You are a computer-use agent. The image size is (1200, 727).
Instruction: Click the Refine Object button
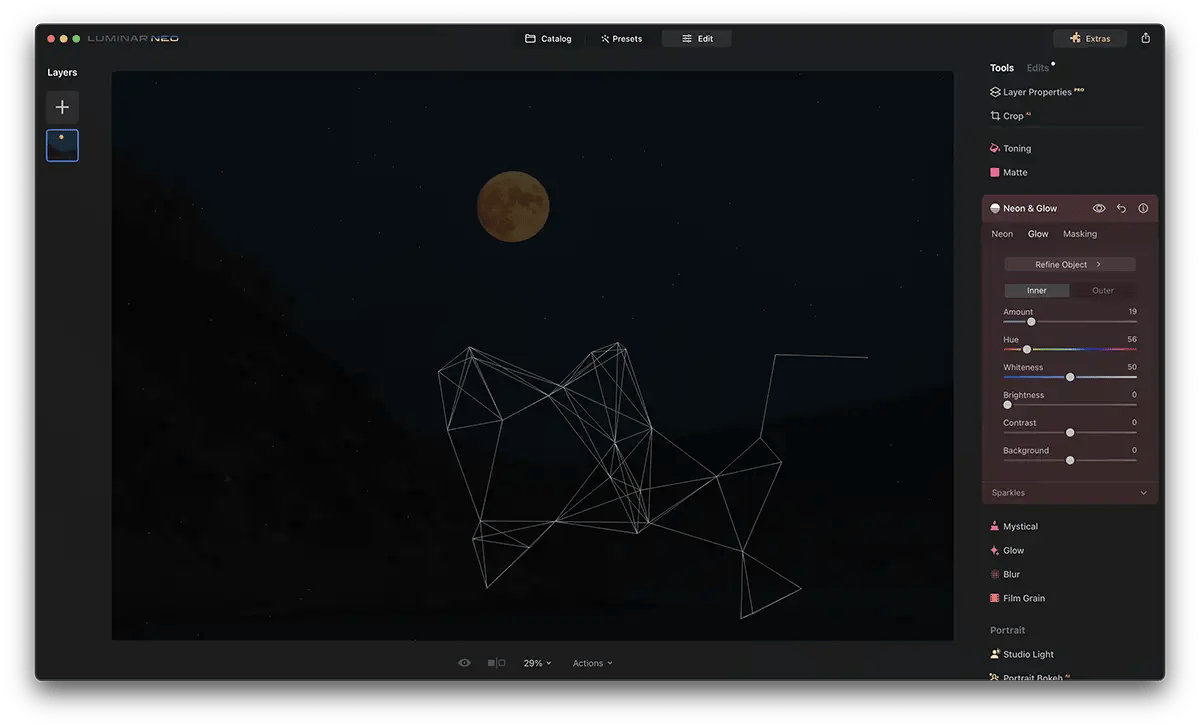(1070, 265)
